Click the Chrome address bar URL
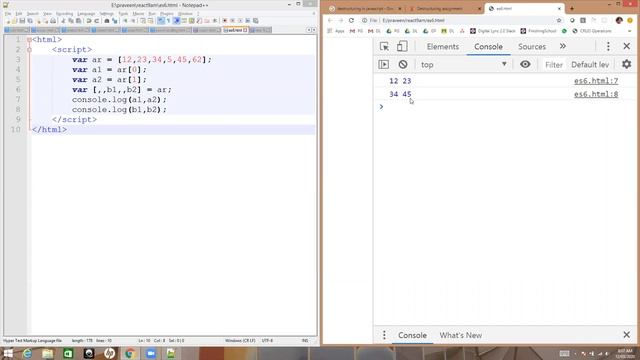640x360 pixels. 413,20
